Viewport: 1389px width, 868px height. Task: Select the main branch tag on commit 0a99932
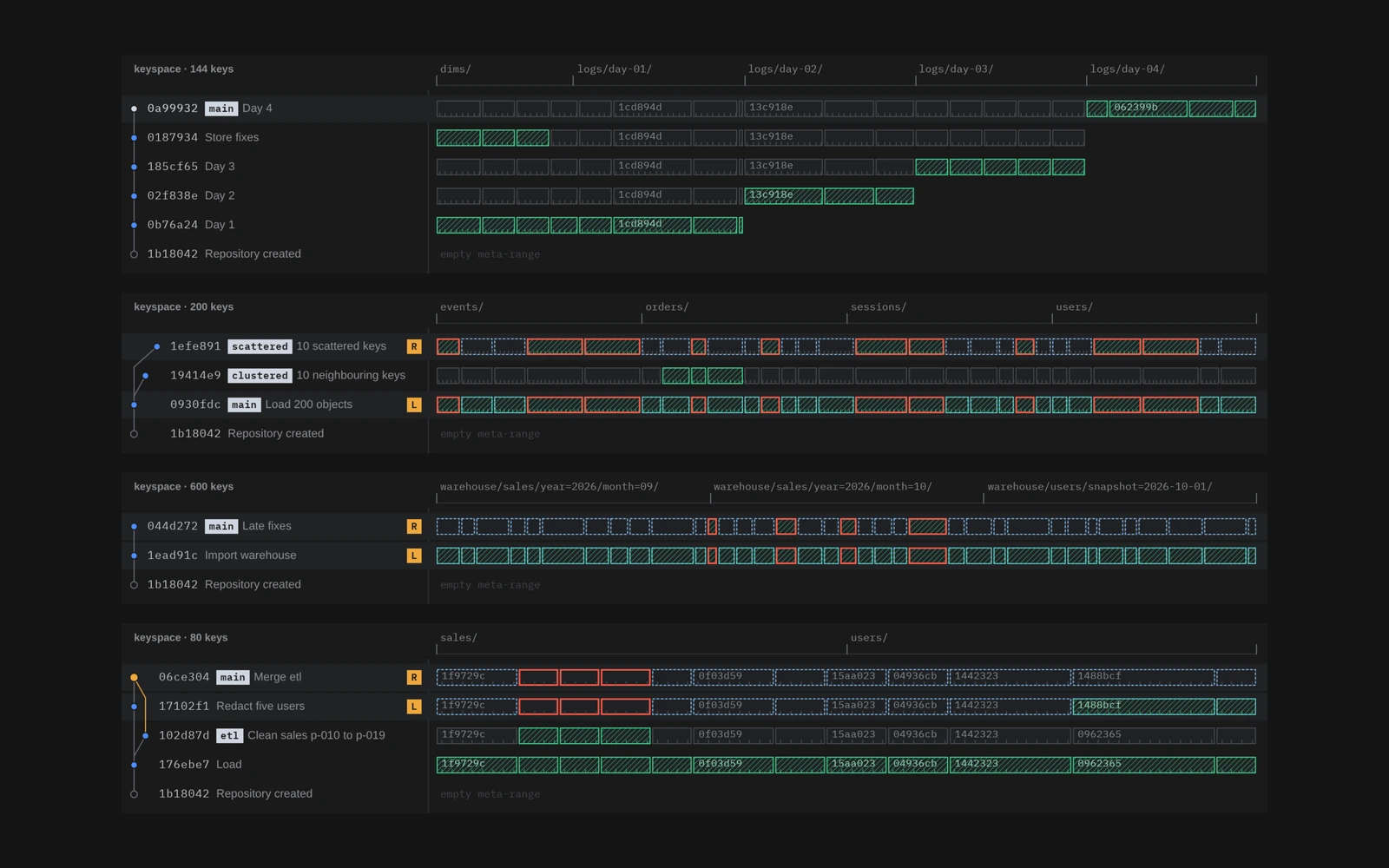[x=221, y=108]
